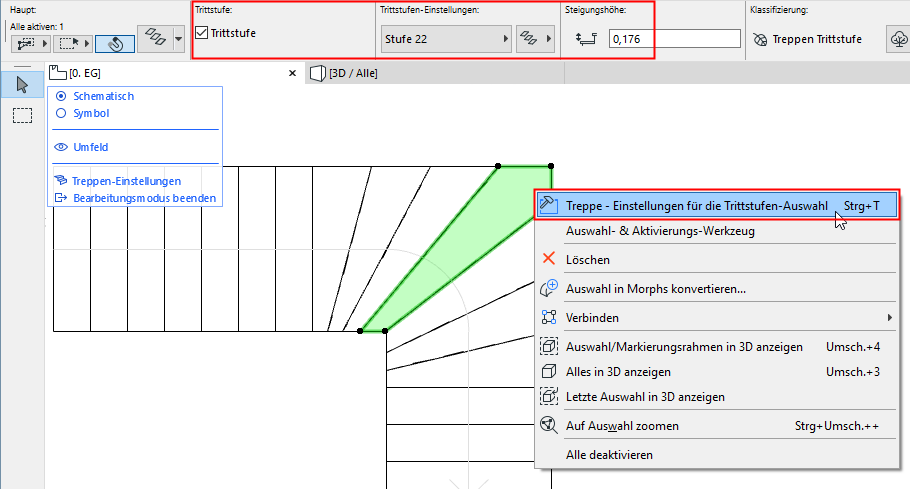
Task: Click the polygon selection method icon under Haupt
Action: [26, 43]
